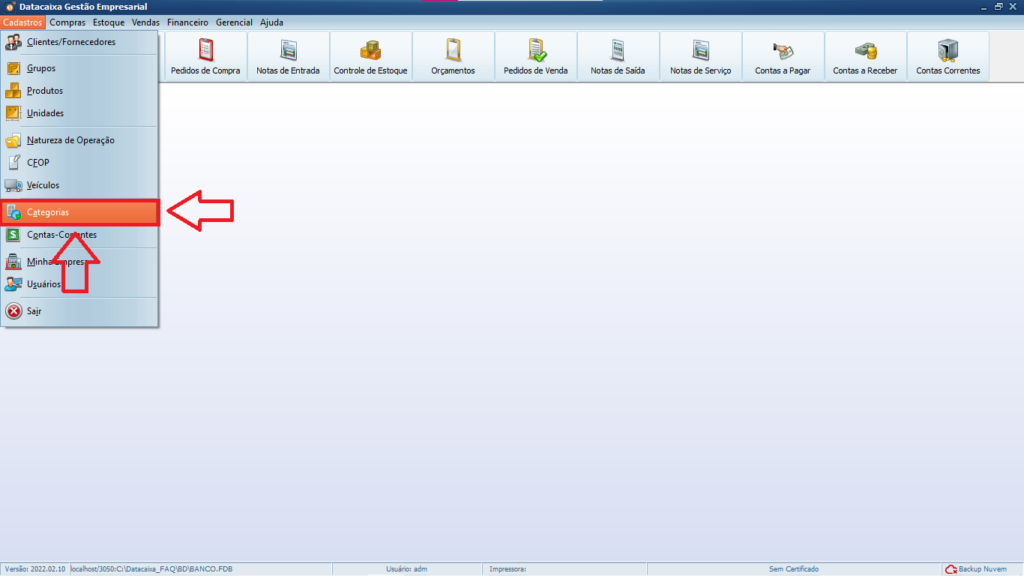Screen dimensions: 1024x576
Task: Click Pedidos de Venda toolbar icon
Action: click(536, 57)
